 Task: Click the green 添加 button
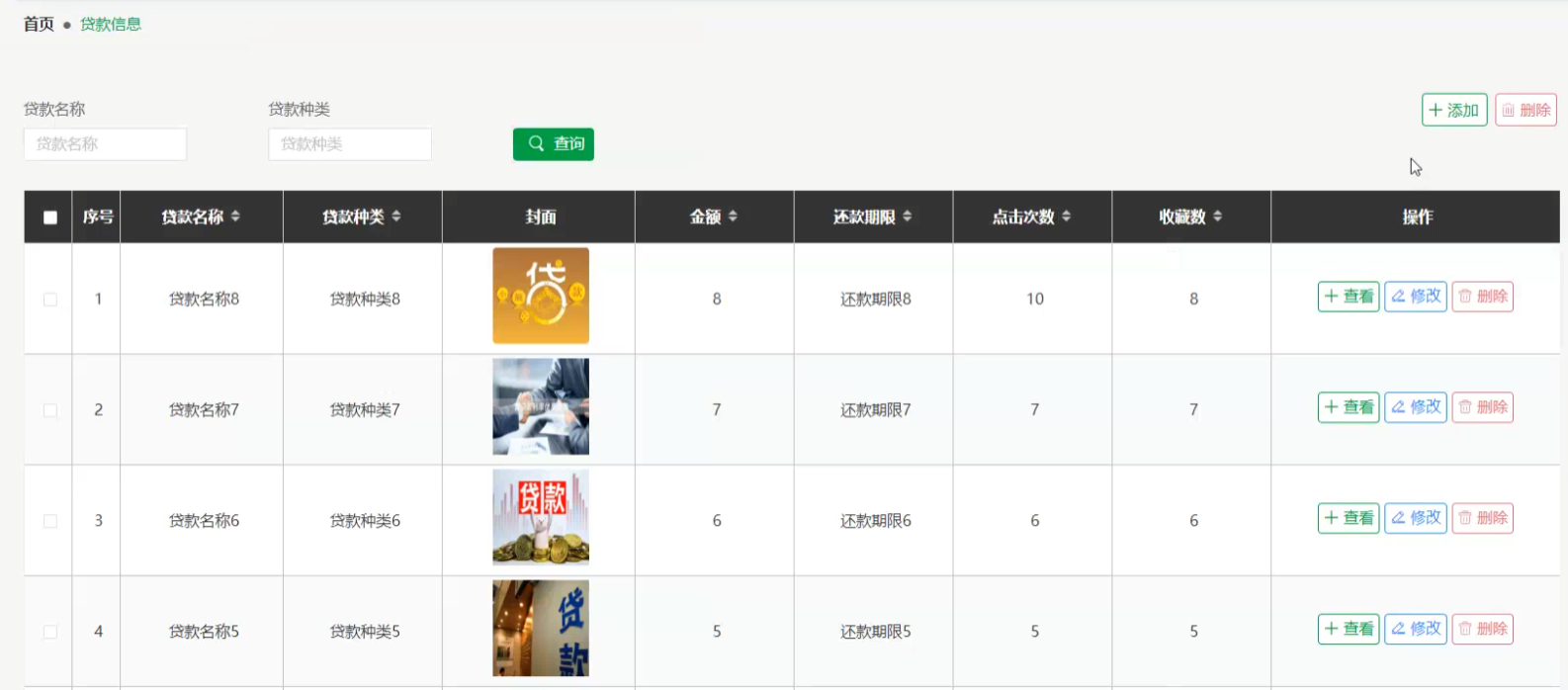point(1454,110)
